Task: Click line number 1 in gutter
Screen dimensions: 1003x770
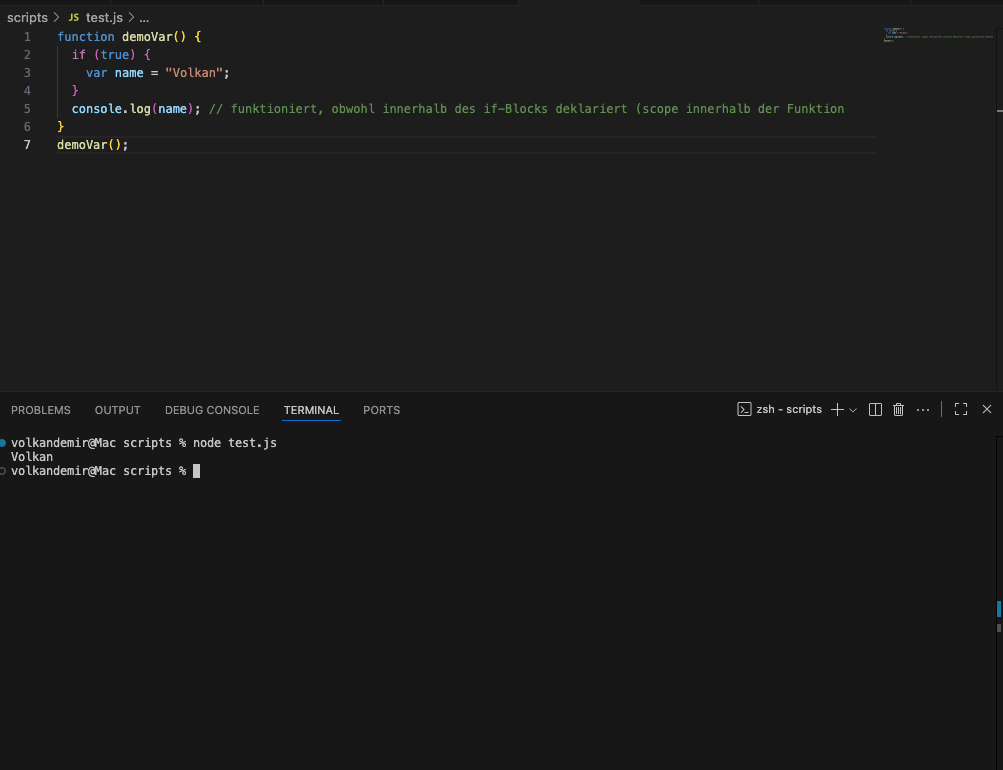Action: (x=27, y=37)
